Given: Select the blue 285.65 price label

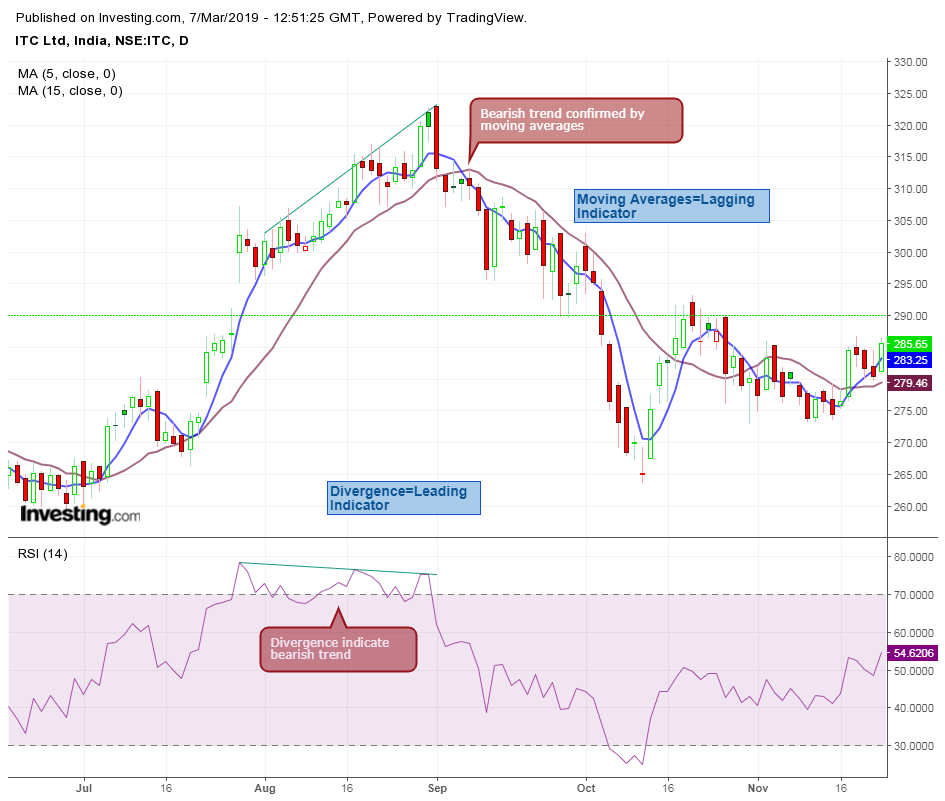Looking at the screenshot, I should (x=908, y=344).
